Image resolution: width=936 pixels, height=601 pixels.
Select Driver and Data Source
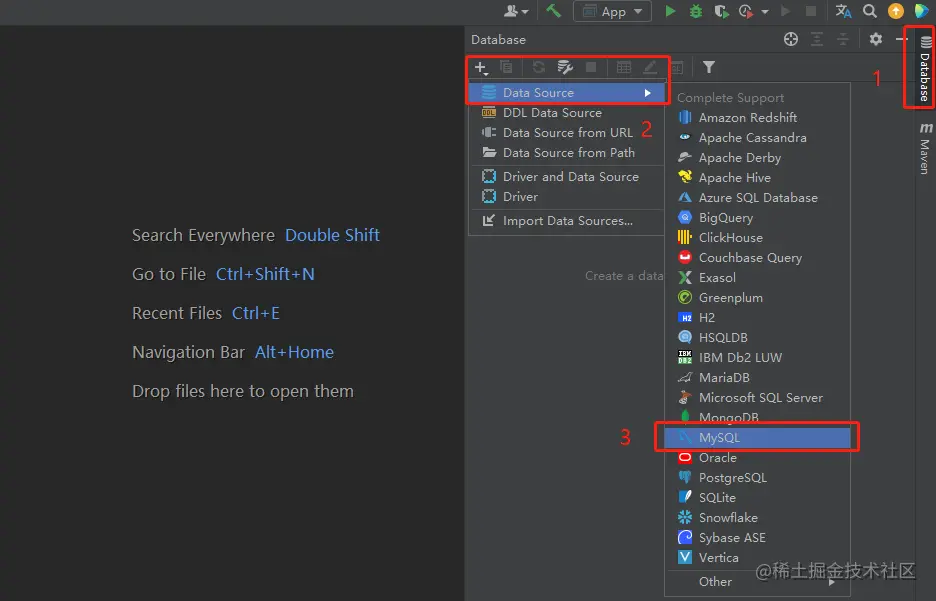pyautogui.click(x=566, y=177)
